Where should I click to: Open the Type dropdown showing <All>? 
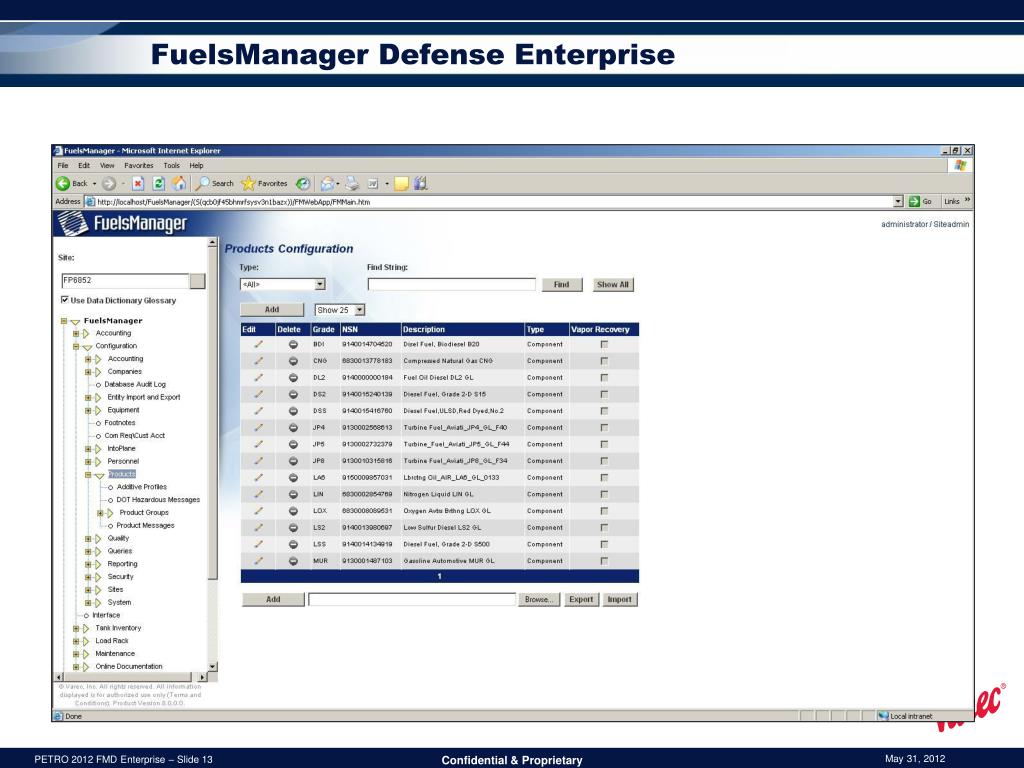(283, 284)
